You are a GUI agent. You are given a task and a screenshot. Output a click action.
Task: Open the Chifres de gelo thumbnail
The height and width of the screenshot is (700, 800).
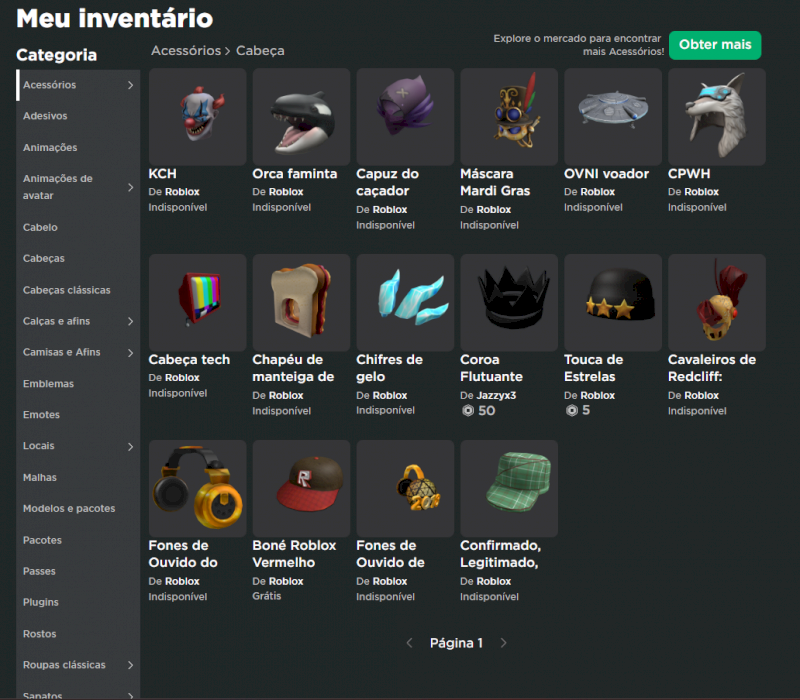tap(405, 302)
